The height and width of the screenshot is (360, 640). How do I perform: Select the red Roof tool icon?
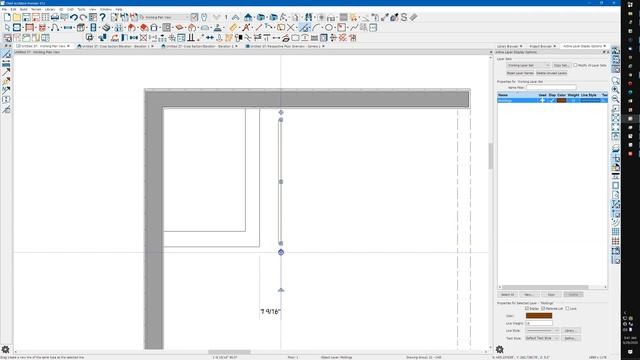[131, 28]
